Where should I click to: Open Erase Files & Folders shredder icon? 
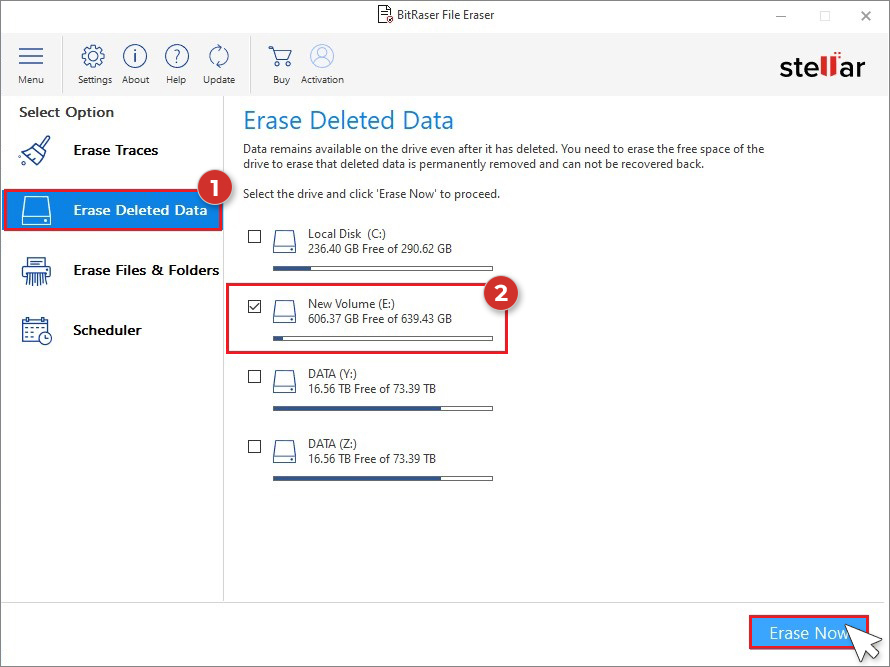pos(34,270)
